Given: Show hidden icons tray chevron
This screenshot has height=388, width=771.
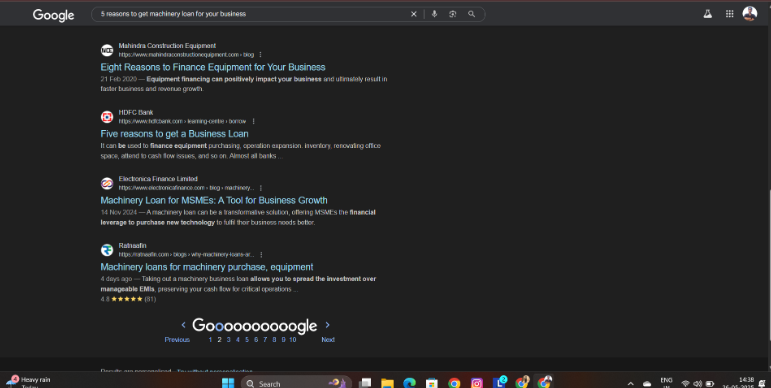Looking at the screenshot, I should coord(630,384).
